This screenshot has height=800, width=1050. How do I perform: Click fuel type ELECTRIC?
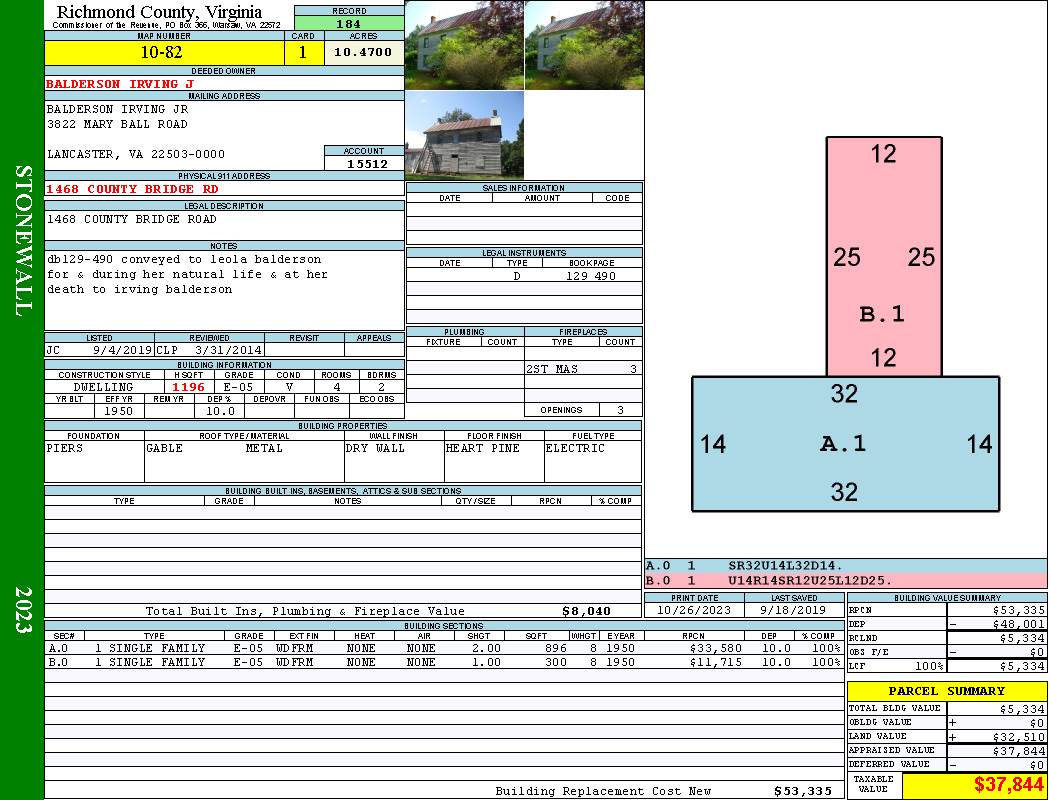(575, 448)
